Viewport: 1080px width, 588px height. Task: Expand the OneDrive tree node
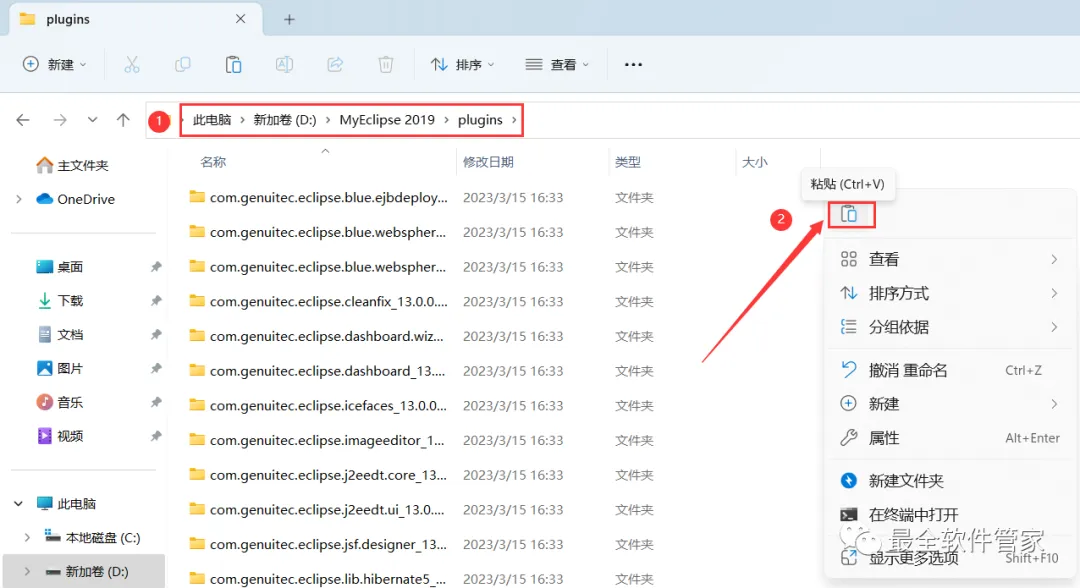(x=19, y=199)
